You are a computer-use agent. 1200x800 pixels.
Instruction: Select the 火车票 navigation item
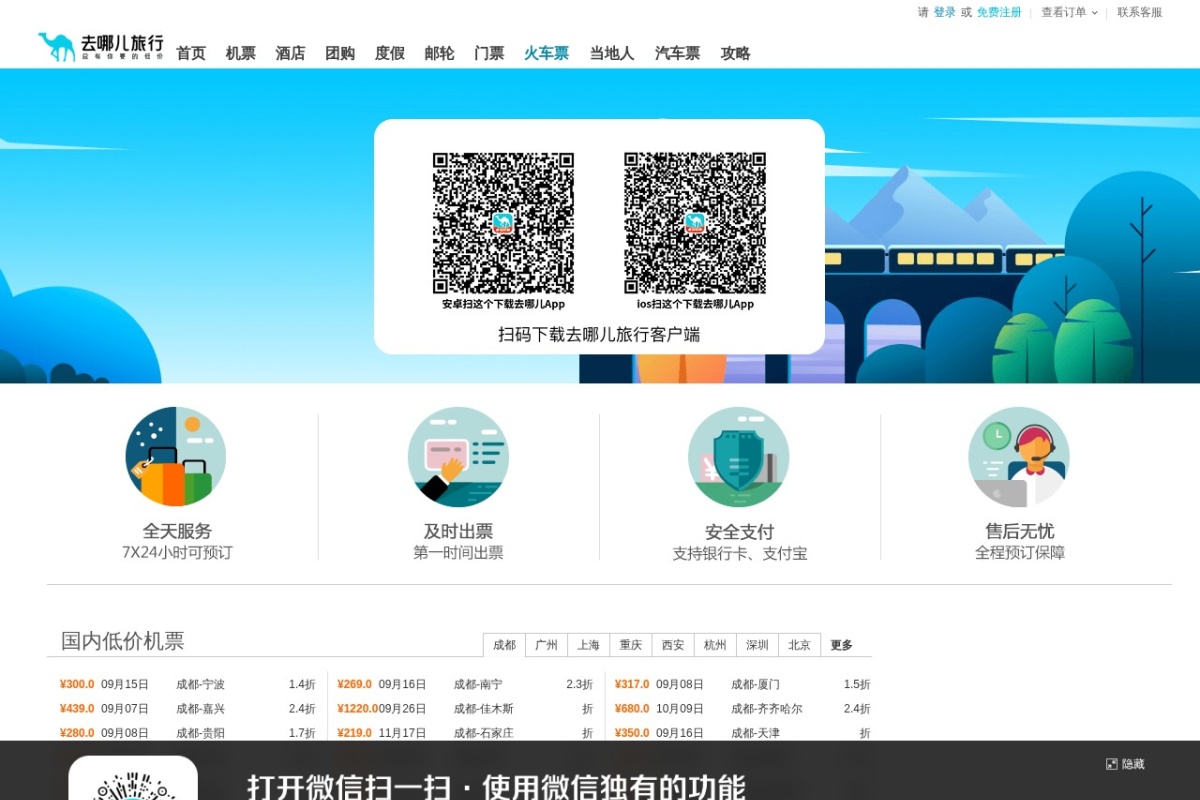547,53
